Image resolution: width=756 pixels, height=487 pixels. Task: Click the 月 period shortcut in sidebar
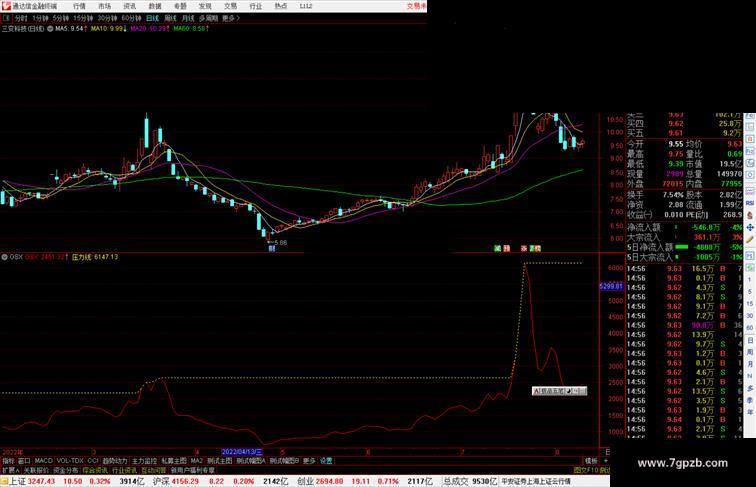pos(750,364)
